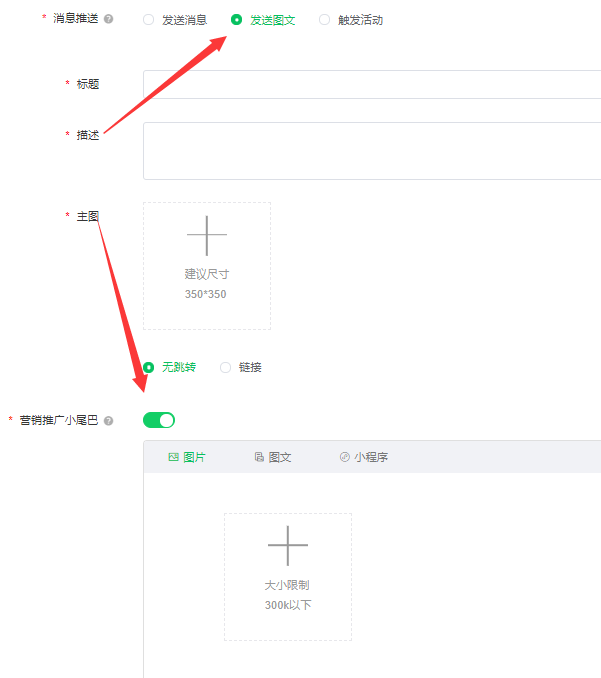Click the mini-program icon on 小程序 tab
Viewport: 601px width, 678px height.
click(x=345, y=457)
